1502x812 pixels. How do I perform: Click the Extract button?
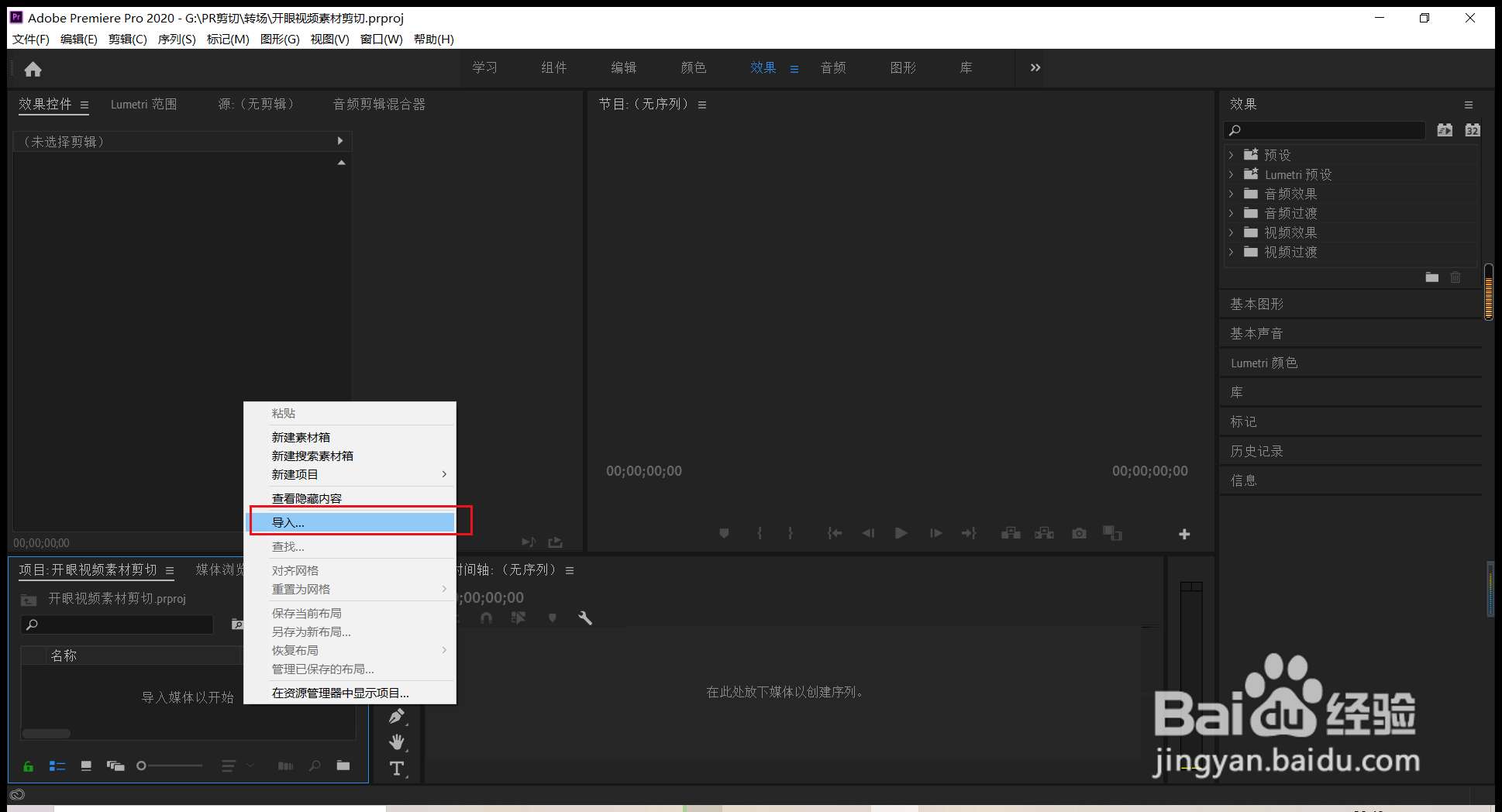1045,533
